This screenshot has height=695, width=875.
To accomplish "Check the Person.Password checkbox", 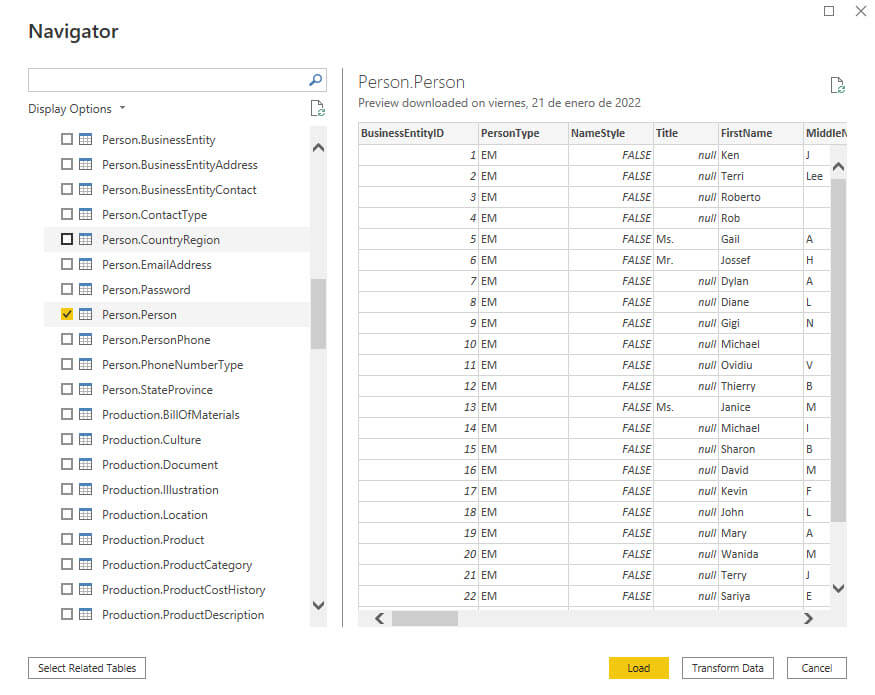I will [x=67, y=290].
